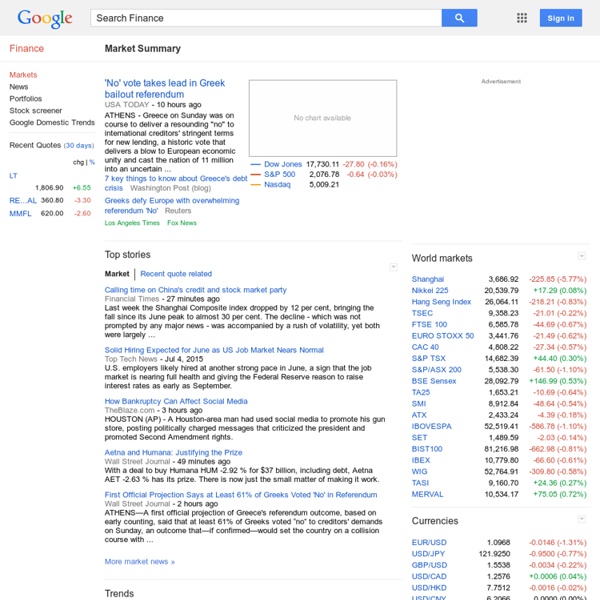
Task: Open the Top stories options dropdown arrow
Action: click(393, 267)
